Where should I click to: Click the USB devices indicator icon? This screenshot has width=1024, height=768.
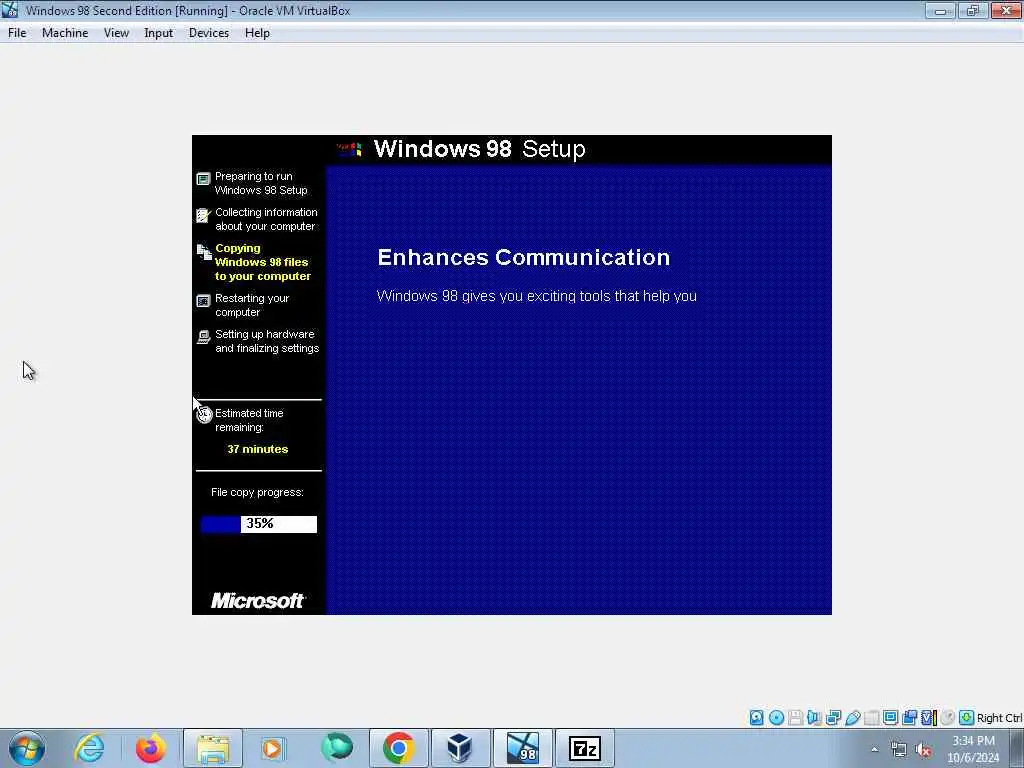coord(853,718)
